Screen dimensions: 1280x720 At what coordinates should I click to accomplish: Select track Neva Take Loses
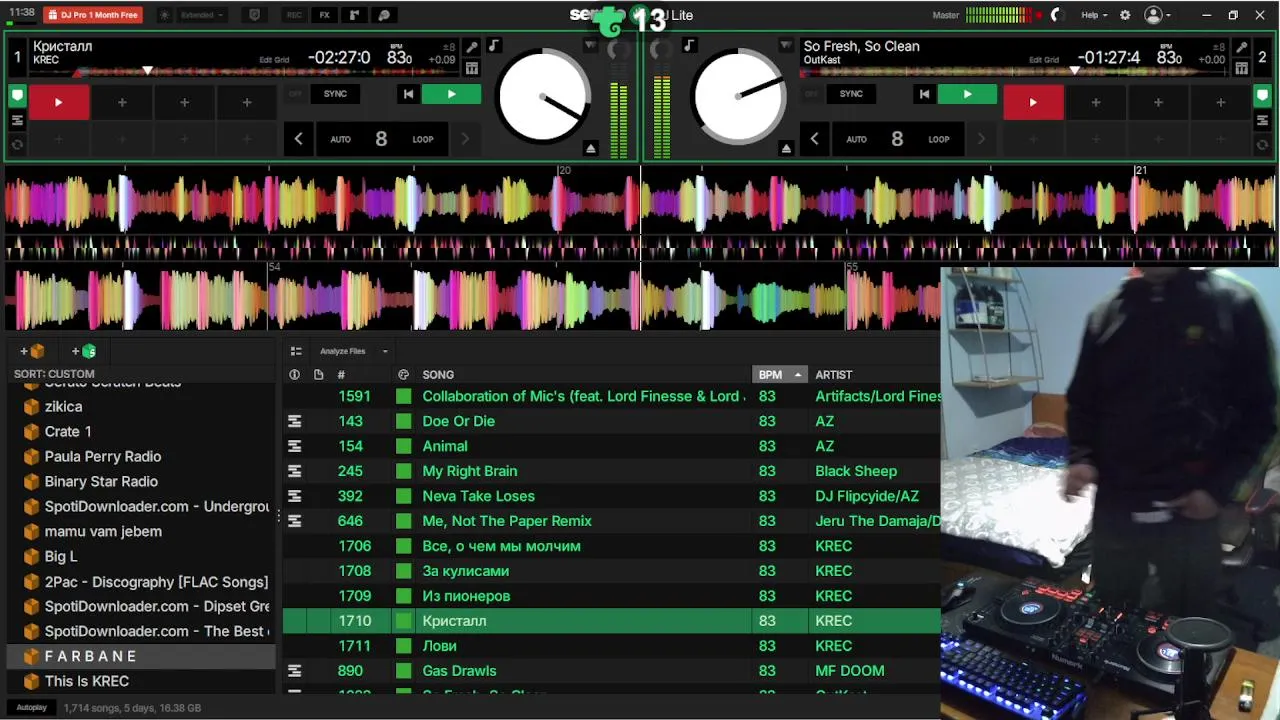tap(478, 496)
